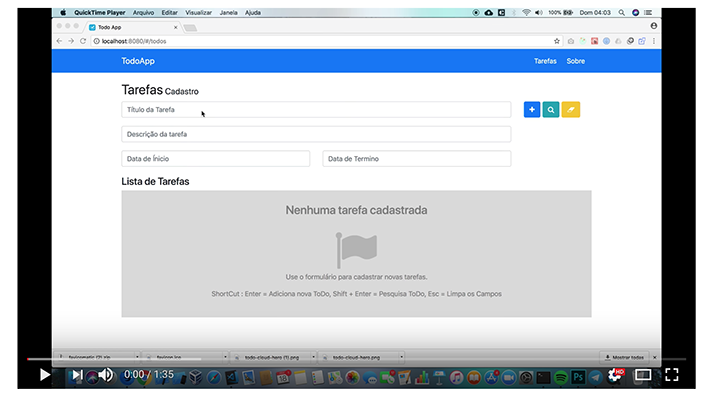Open Telegram in the Dock
The width and height of the screenshot is (710, 400).
point(595,377)
